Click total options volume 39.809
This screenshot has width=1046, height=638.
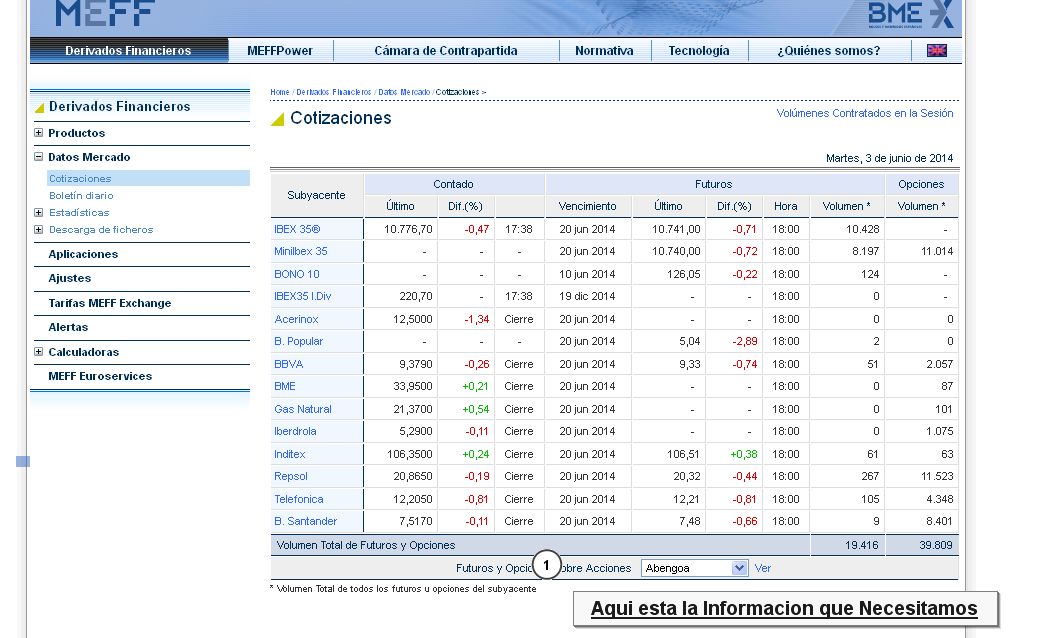[936, 545]
